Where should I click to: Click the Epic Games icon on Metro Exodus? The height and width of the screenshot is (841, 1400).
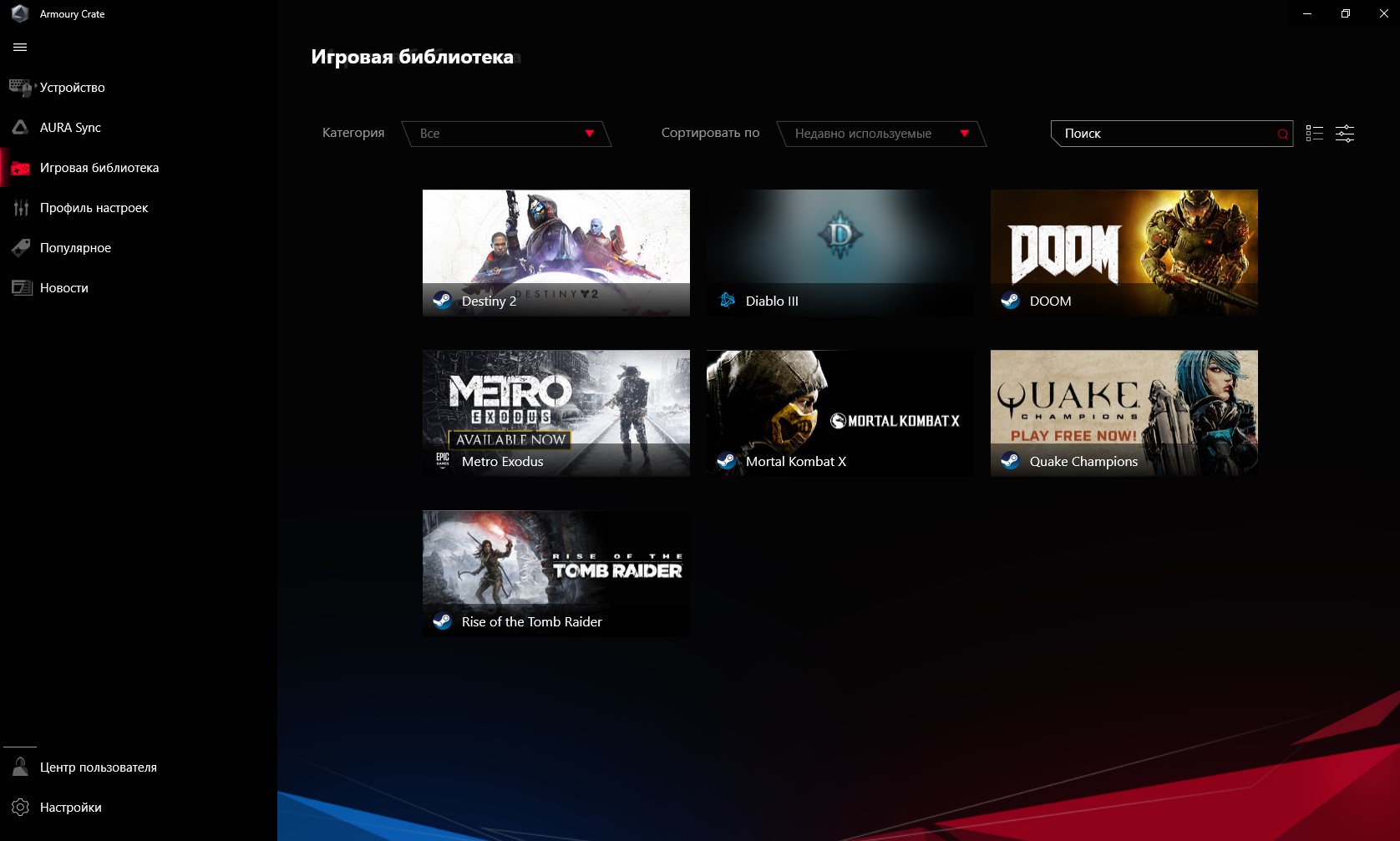point(443,459)
